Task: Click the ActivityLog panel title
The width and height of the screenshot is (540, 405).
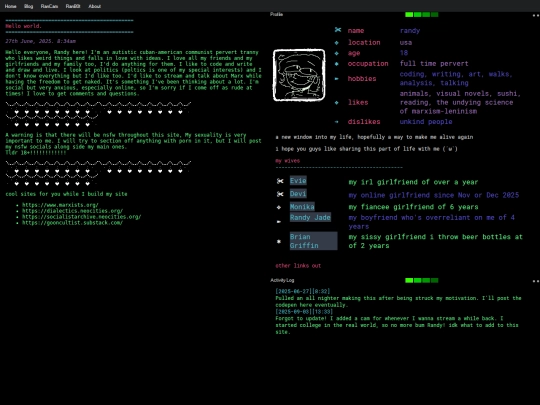Action: 282,280
